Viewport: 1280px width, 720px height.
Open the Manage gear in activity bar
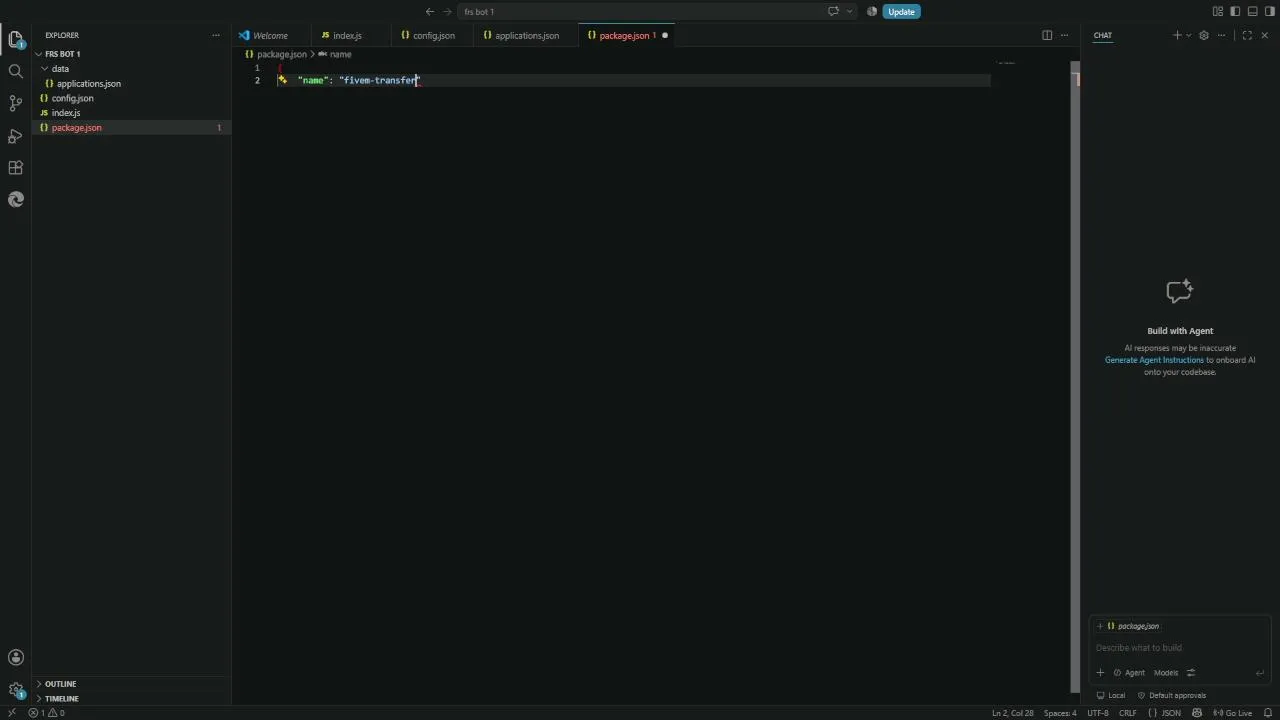coord(15,689)
